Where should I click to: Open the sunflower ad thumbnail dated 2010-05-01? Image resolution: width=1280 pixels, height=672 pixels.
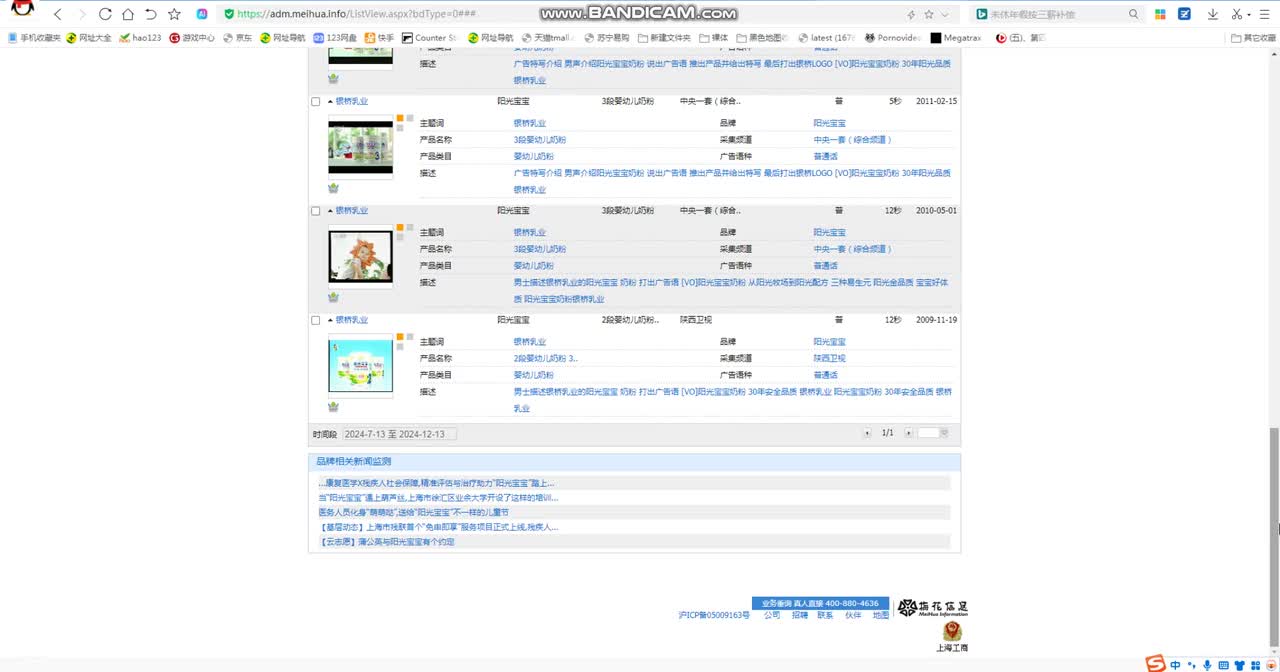pyautogui.click(x=360, y=257)
